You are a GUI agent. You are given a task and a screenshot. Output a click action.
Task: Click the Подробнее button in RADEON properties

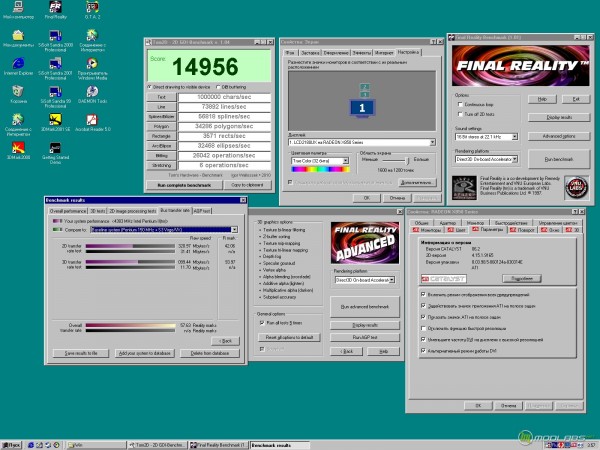(522, 278)
